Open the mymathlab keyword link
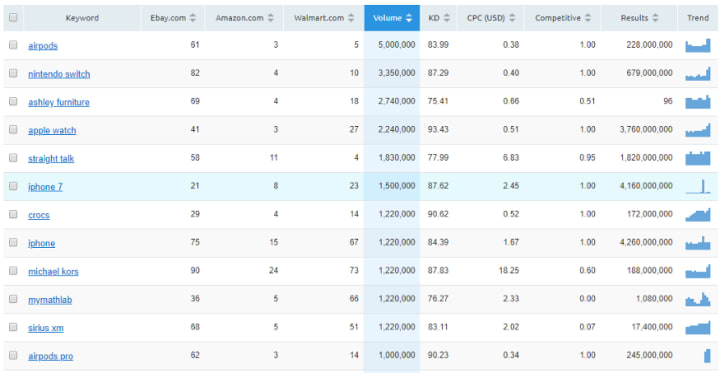720x373 pixels. tap(50, 300)
